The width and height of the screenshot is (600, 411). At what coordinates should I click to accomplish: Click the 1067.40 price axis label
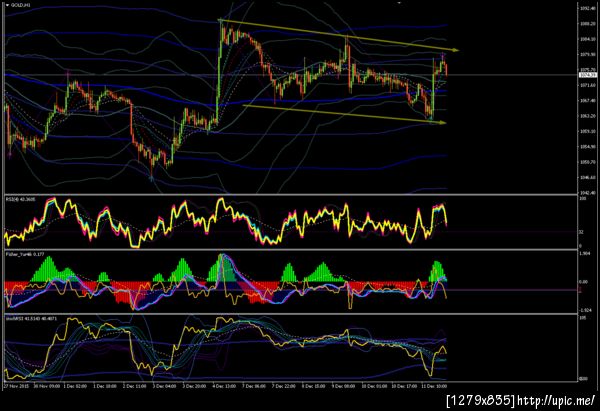pos(588,101)
